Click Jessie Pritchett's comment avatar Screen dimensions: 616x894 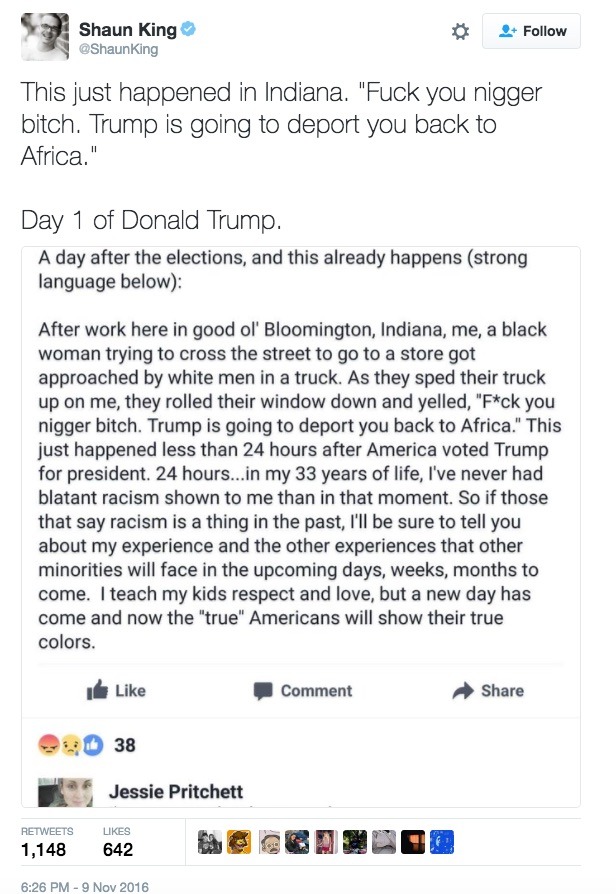(65, 792)
